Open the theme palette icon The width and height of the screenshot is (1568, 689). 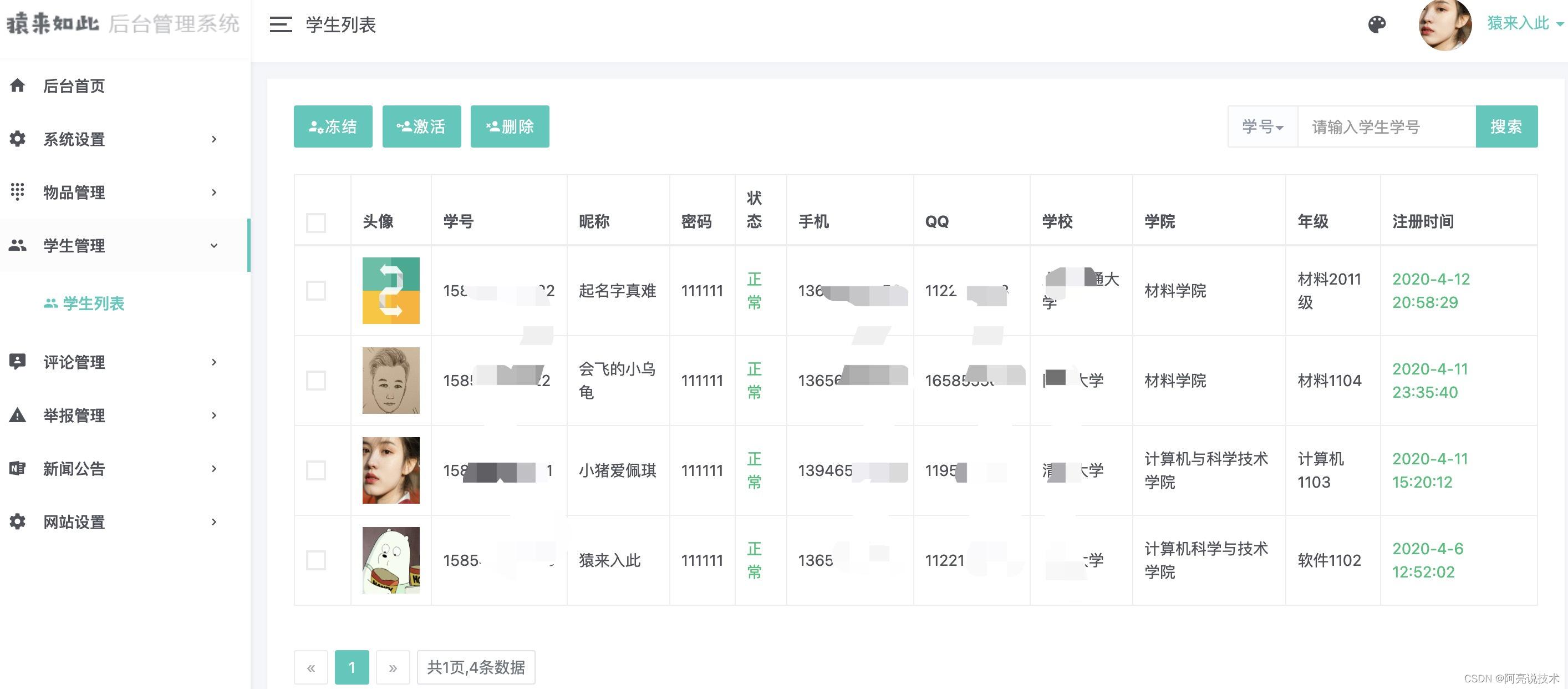point(1377,24)
